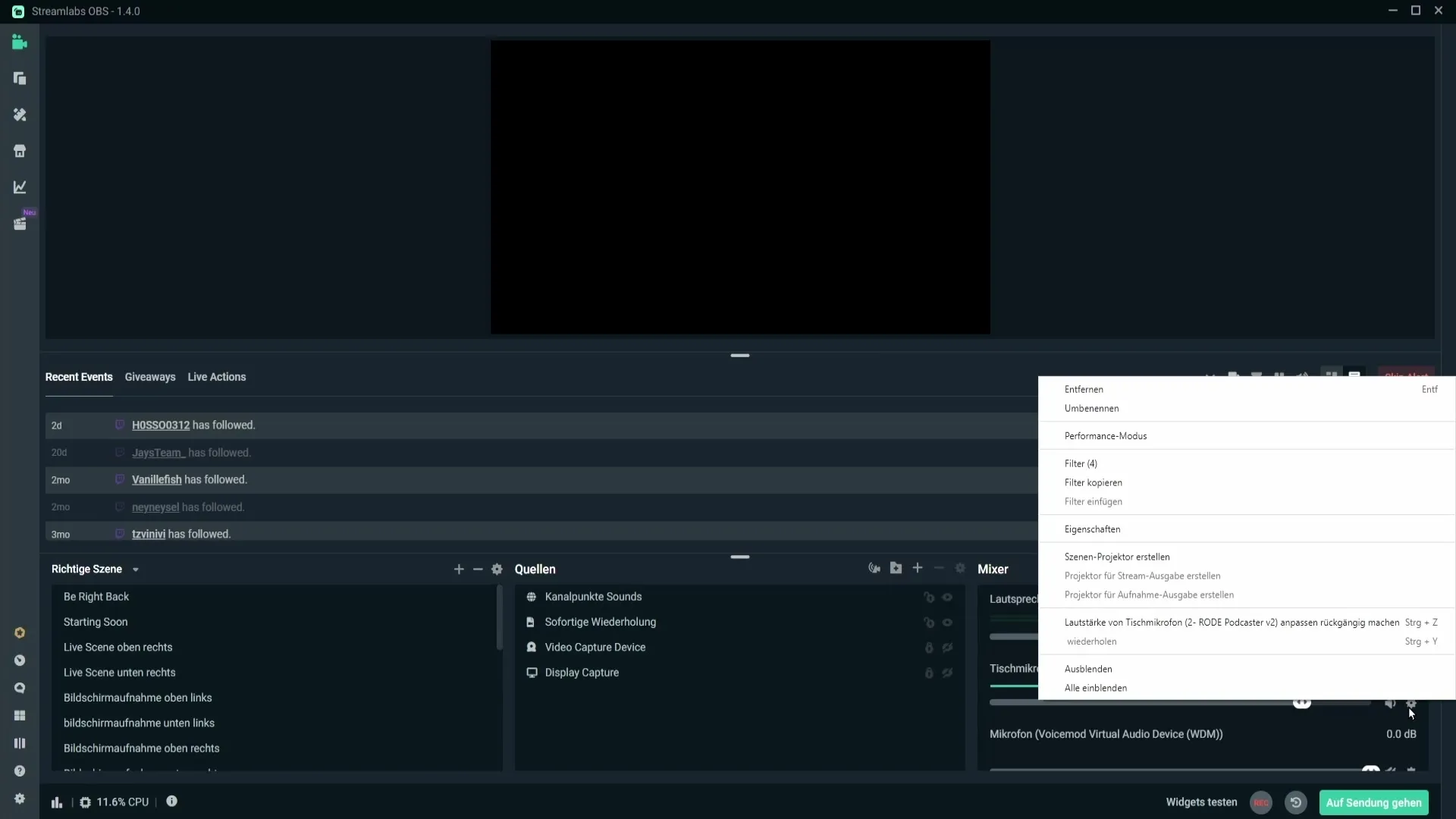Add a new source with plus
Screen dimensions: 1456x819
[x=918, y=568]
